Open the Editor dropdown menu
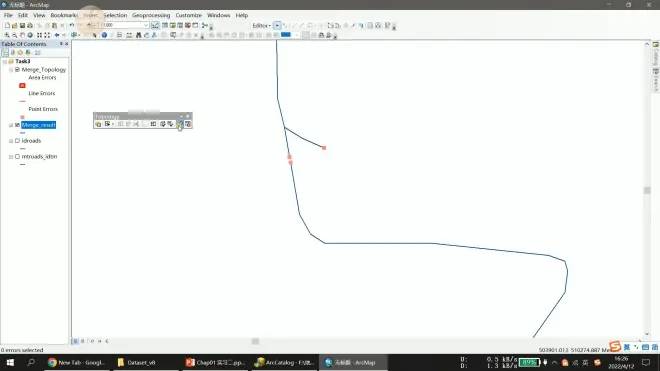The image size is (660, 371). 261,26
